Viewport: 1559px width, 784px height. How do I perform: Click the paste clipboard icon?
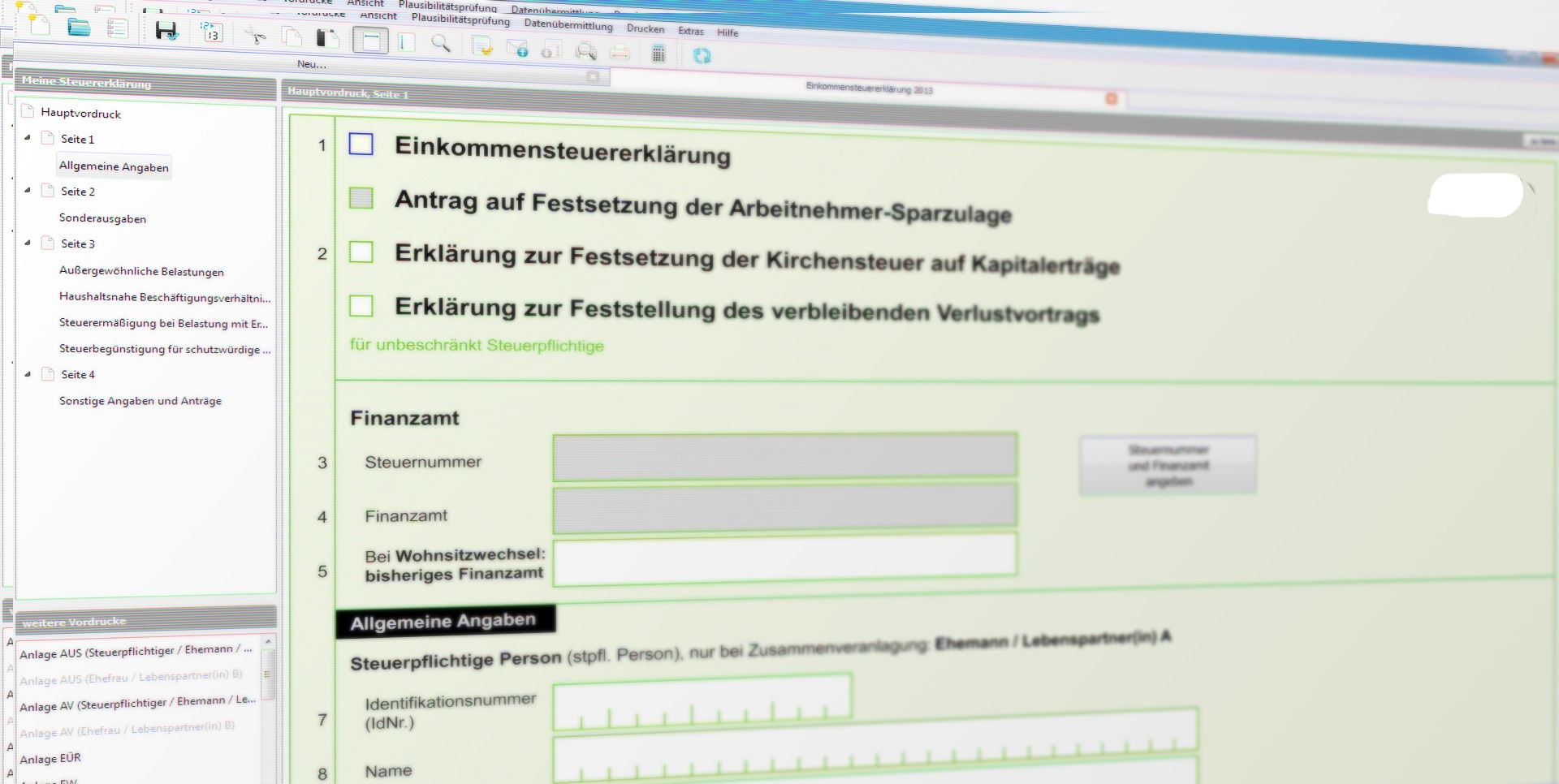[327, 38]
